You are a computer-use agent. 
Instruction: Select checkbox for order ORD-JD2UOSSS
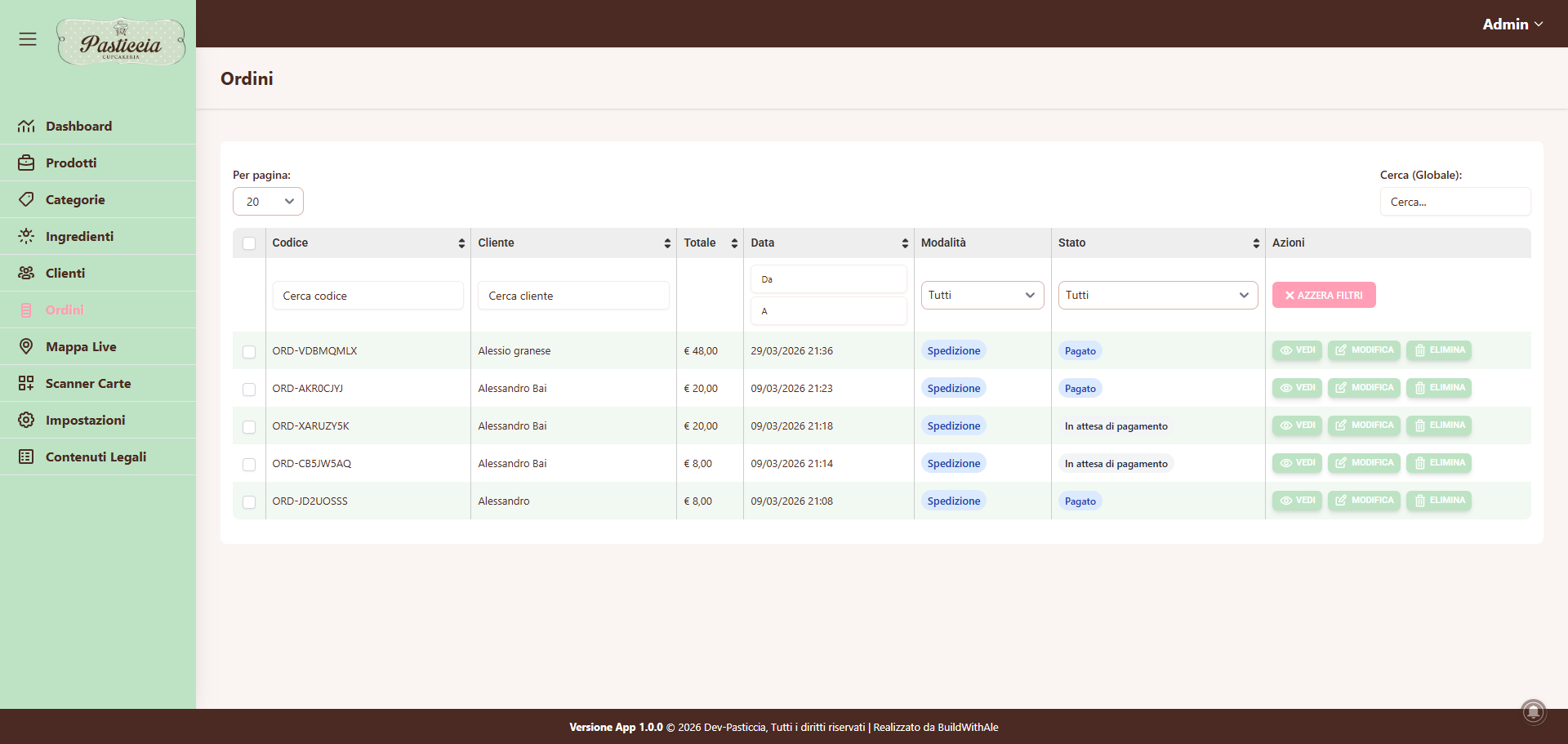249,502
